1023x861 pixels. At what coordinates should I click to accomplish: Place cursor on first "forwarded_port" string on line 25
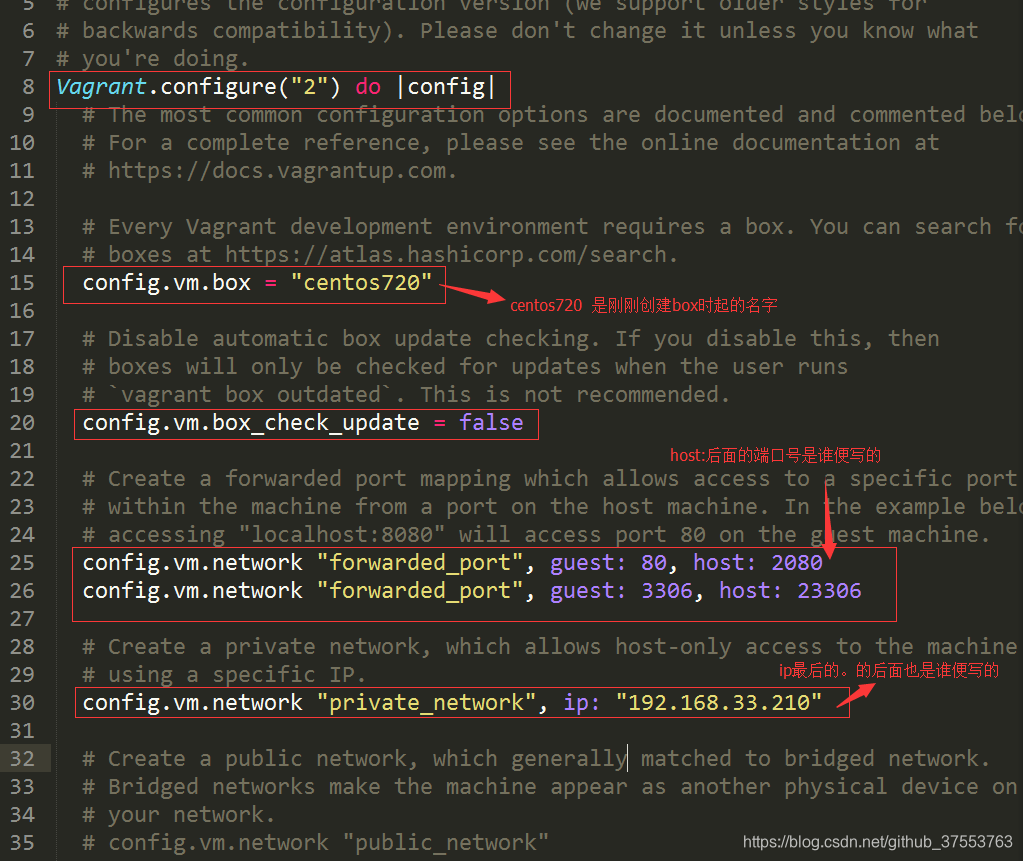click(x=420, y=563)
